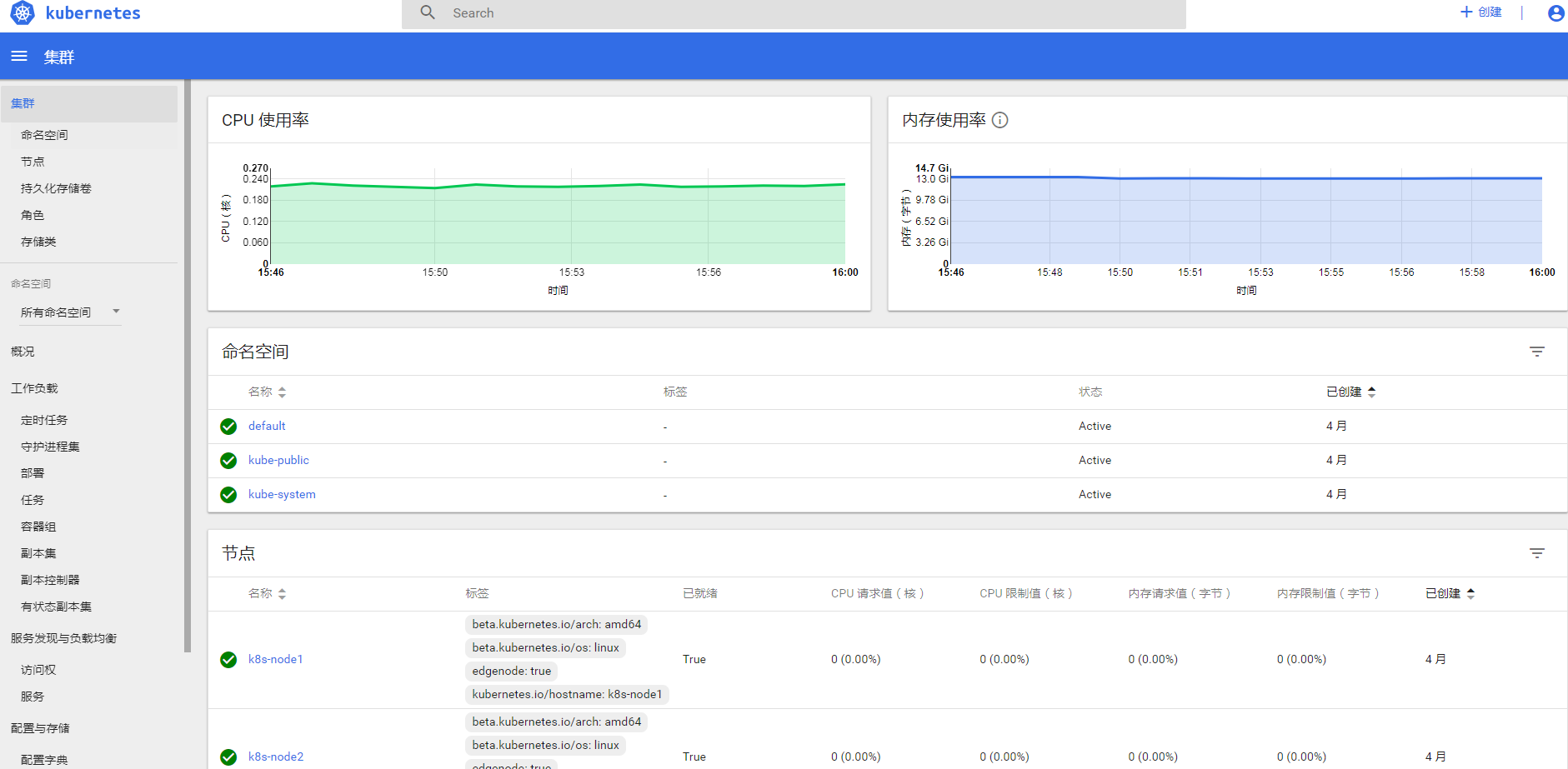
Task: Open 服务 in the sidebar
Action: (x=33, y=697)
